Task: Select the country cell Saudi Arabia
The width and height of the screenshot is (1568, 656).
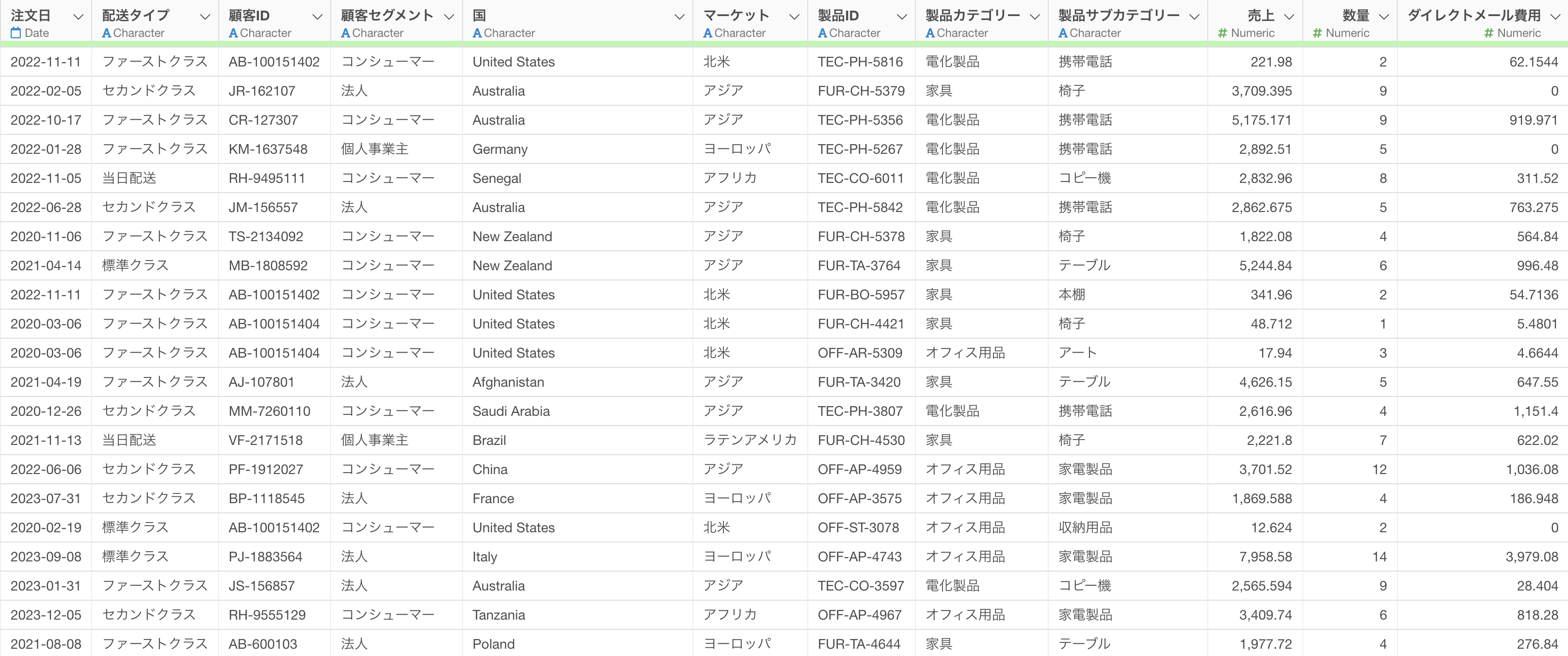Action: pyautogui.click(x=511, y=411)
